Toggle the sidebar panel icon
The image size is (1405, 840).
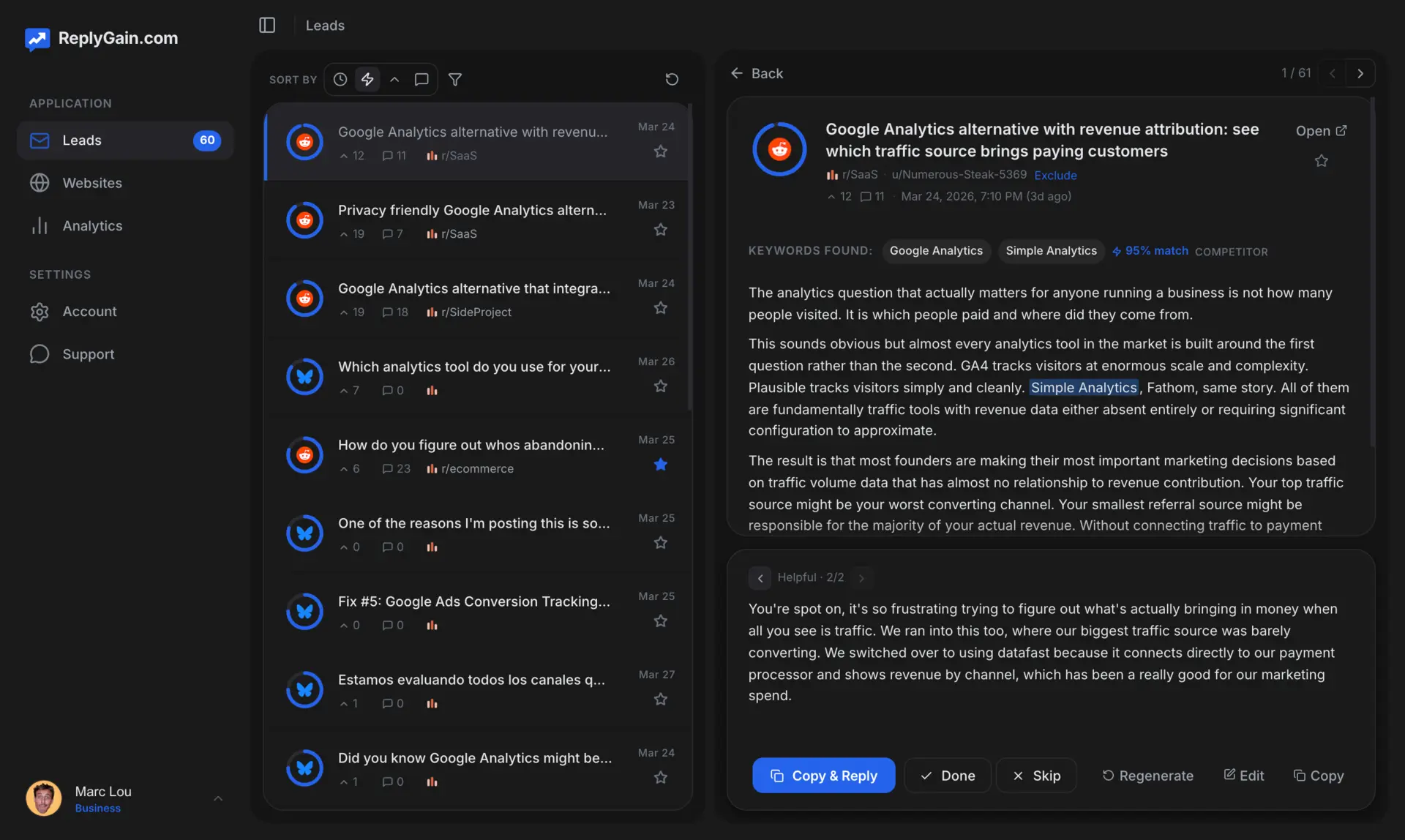click(x=267, y=26)
